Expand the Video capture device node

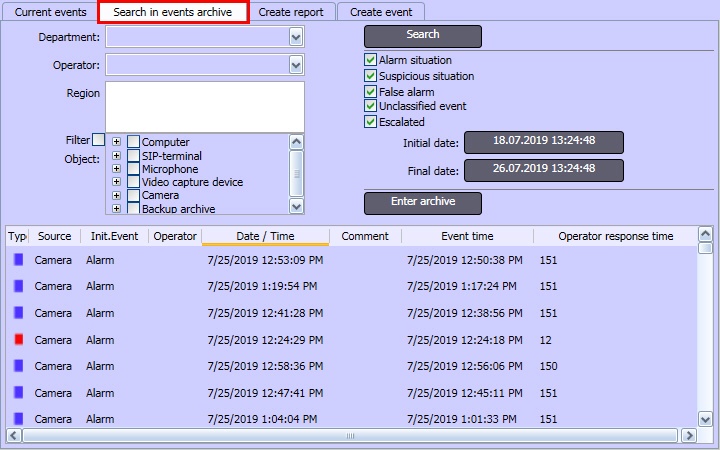coord(117,181)
